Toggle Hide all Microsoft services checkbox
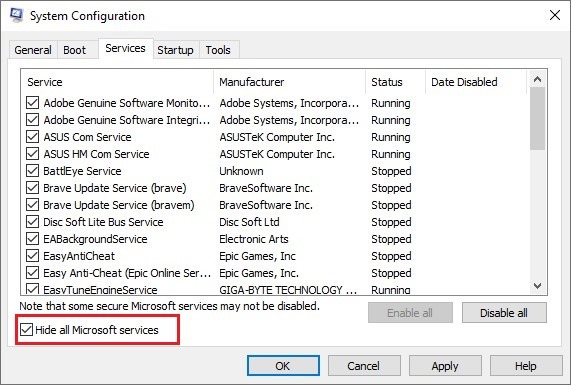Image resolution: width=571 pixels, height=385 pixels. [26, 330]
